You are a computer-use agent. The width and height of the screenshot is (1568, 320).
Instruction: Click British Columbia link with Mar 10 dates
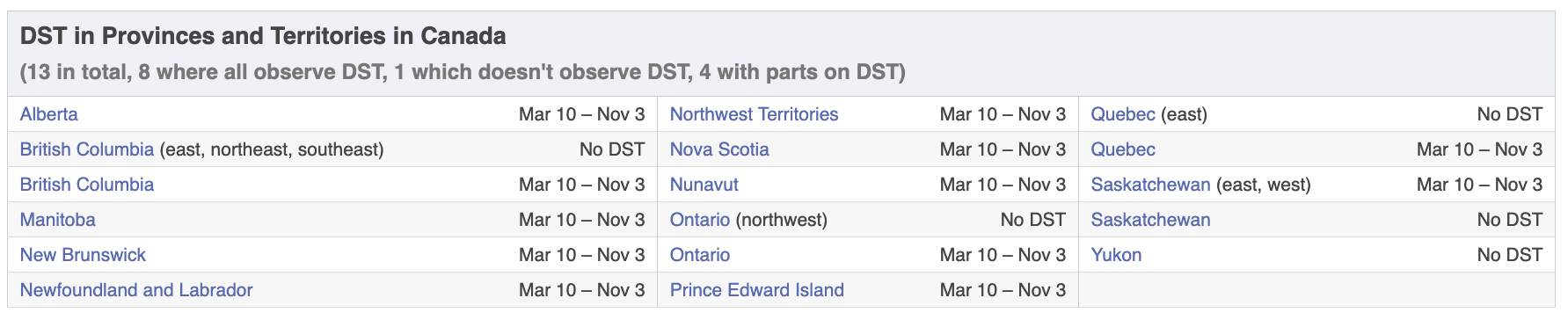coord(87,185)
